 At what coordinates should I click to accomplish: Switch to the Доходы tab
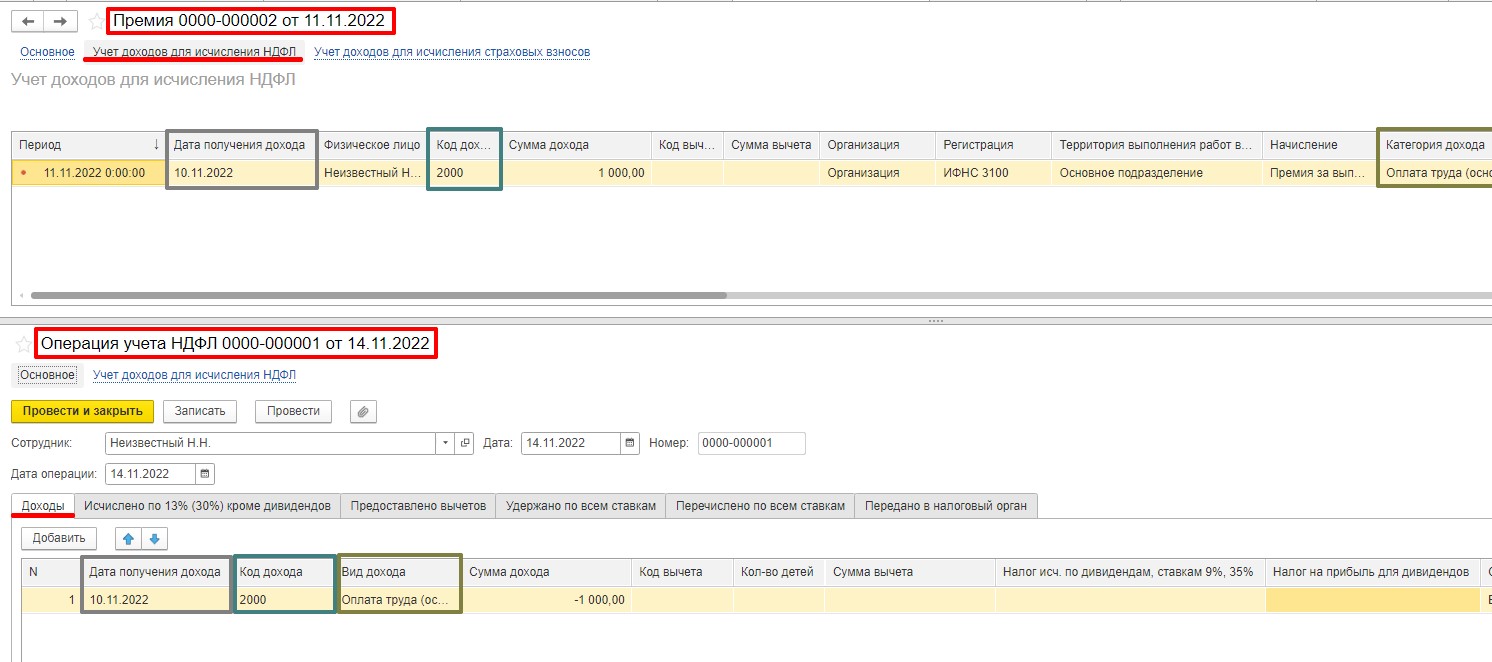pyautogui.click(x=43, y=506)
